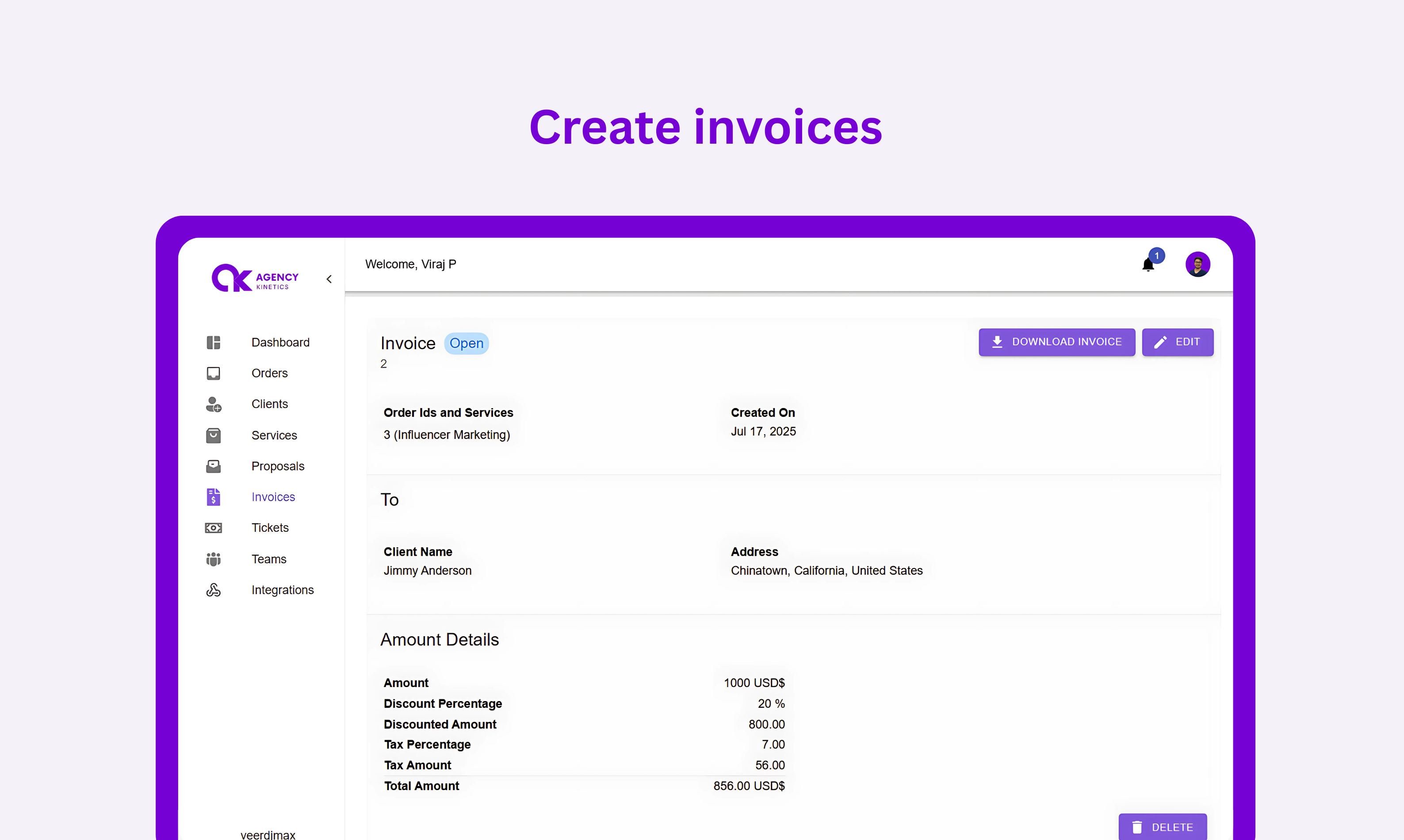Click the '3 (Influencer Marketing)' order text
The width and height of the screenshot is (1404, 840).
pyautogui.click(x=447, y=435)
